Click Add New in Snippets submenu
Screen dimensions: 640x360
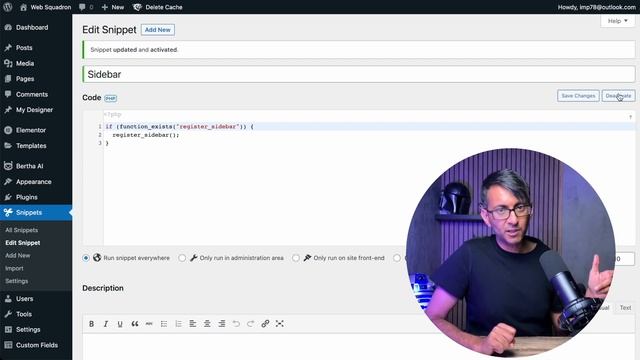(18, 256)
